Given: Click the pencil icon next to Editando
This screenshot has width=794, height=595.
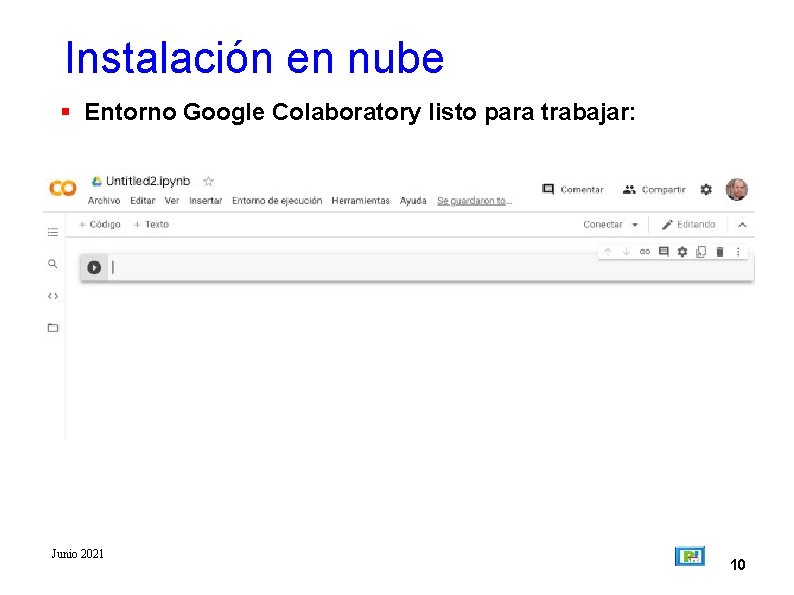Looking at the screenshot, I should 667,224.
